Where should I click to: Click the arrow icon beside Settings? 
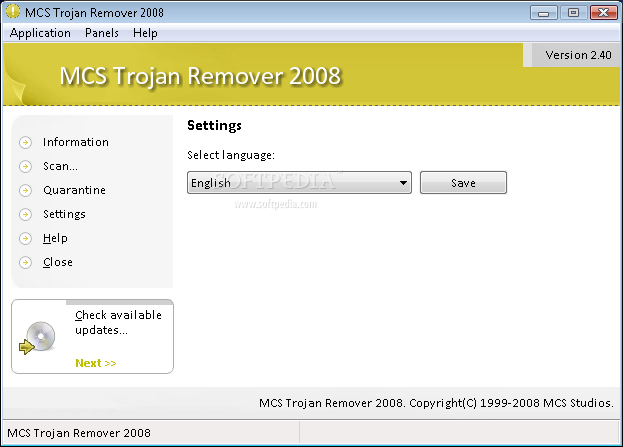click(25, 215)
